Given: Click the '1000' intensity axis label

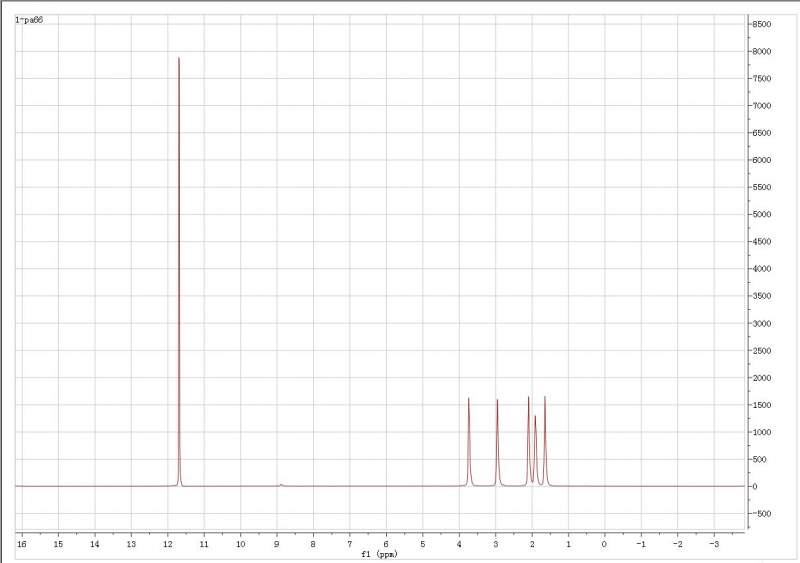Looking at the screenshot, I should pos(762,432).
